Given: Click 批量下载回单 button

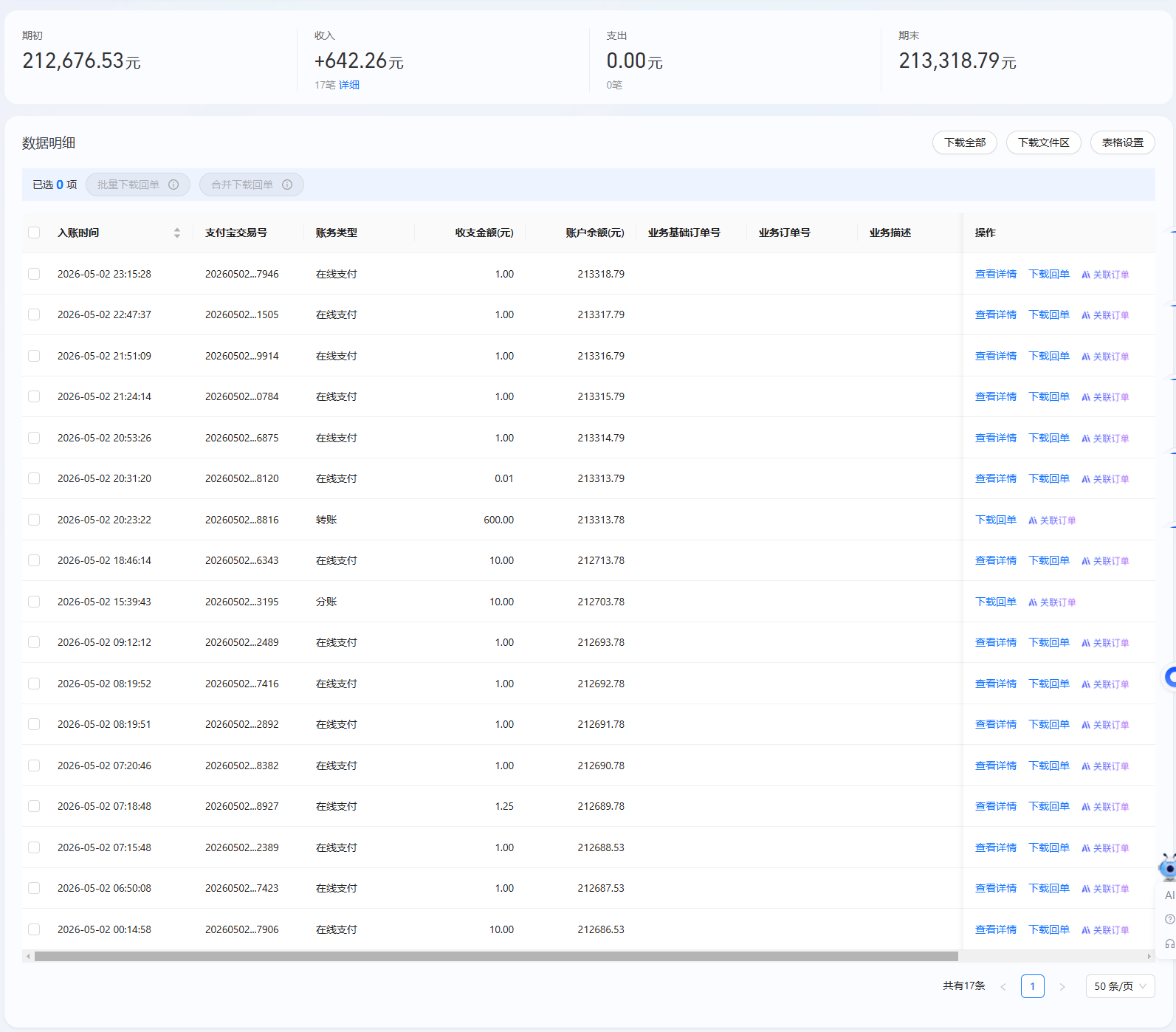Looking at the screenshot, I should pyautogui.click(x=138, y=185).
